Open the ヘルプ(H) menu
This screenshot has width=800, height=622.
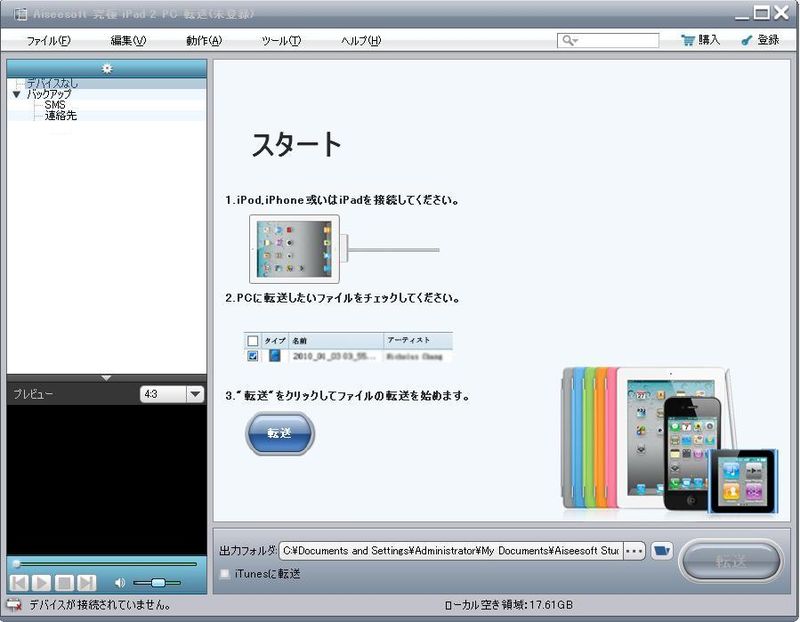361,40
